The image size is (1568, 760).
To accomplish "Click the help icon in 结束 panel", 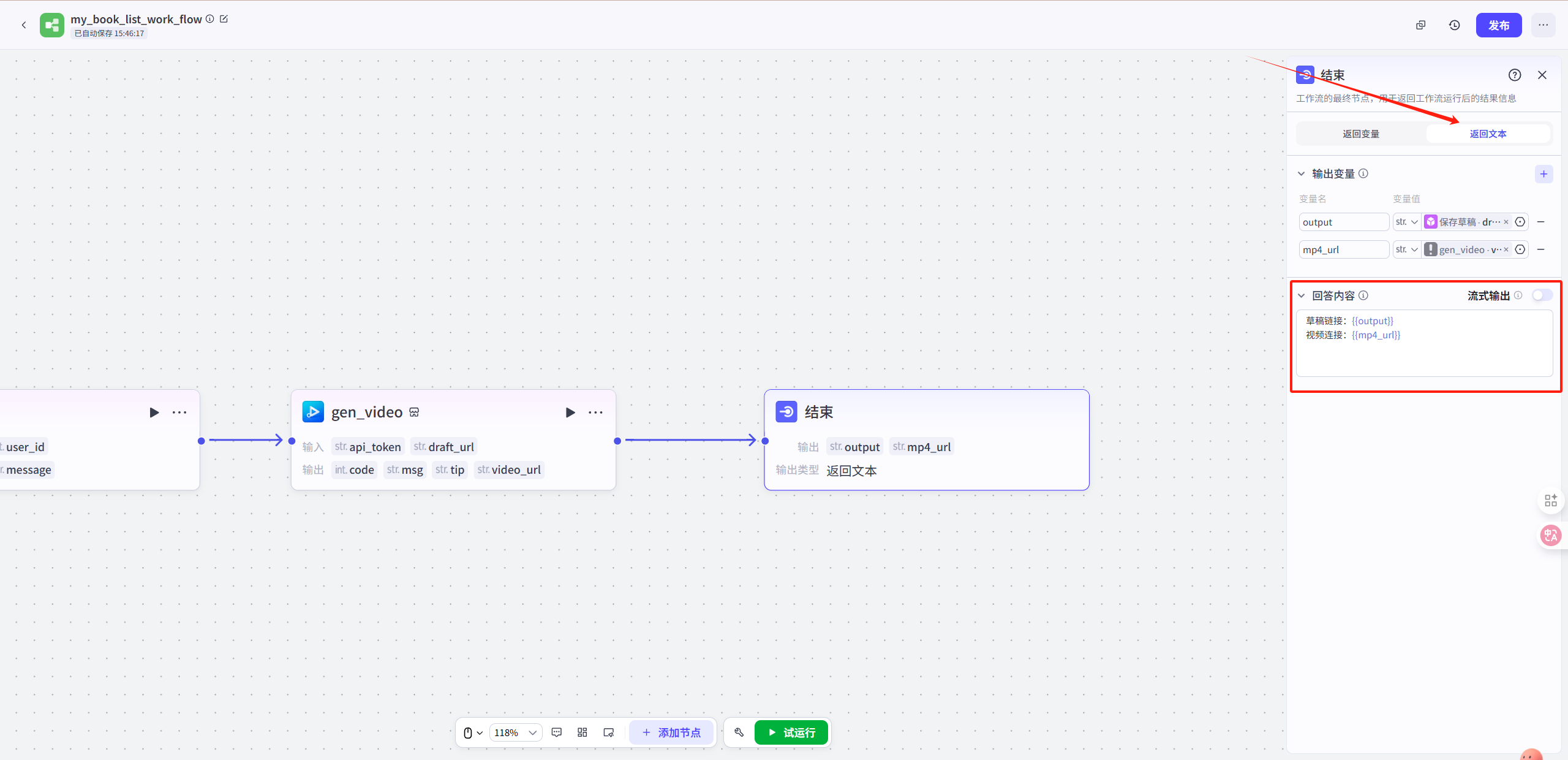I will point(1514,75).
